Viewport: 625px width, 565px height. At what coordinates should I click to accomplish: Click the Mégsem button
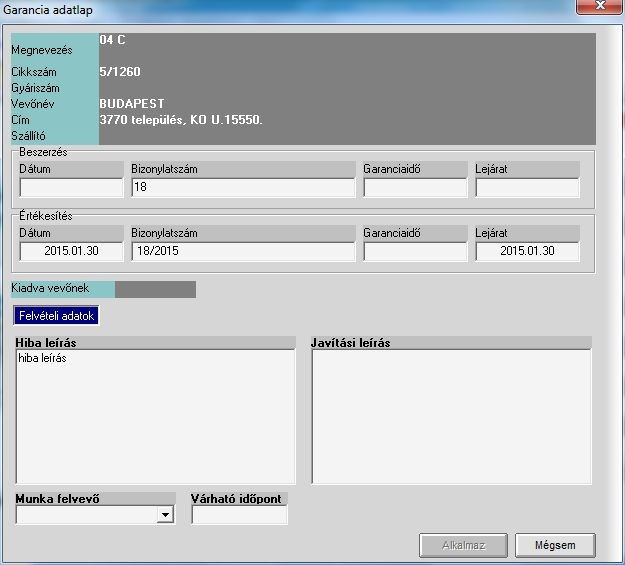[x=555, y=545]
